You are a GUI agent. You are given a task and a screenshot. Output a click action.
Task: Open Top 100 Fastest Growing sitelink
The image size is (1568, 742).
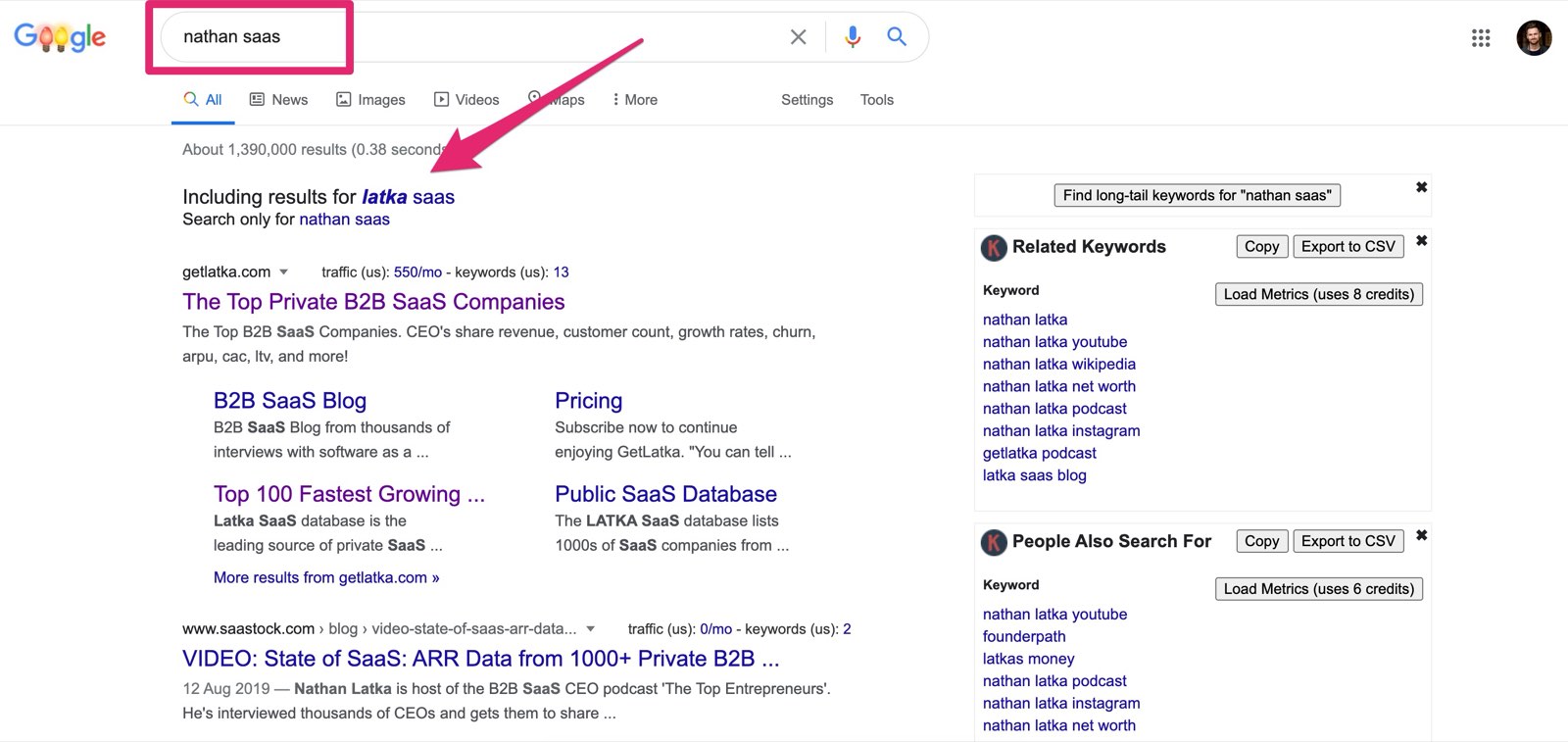(x=349, y=494)
